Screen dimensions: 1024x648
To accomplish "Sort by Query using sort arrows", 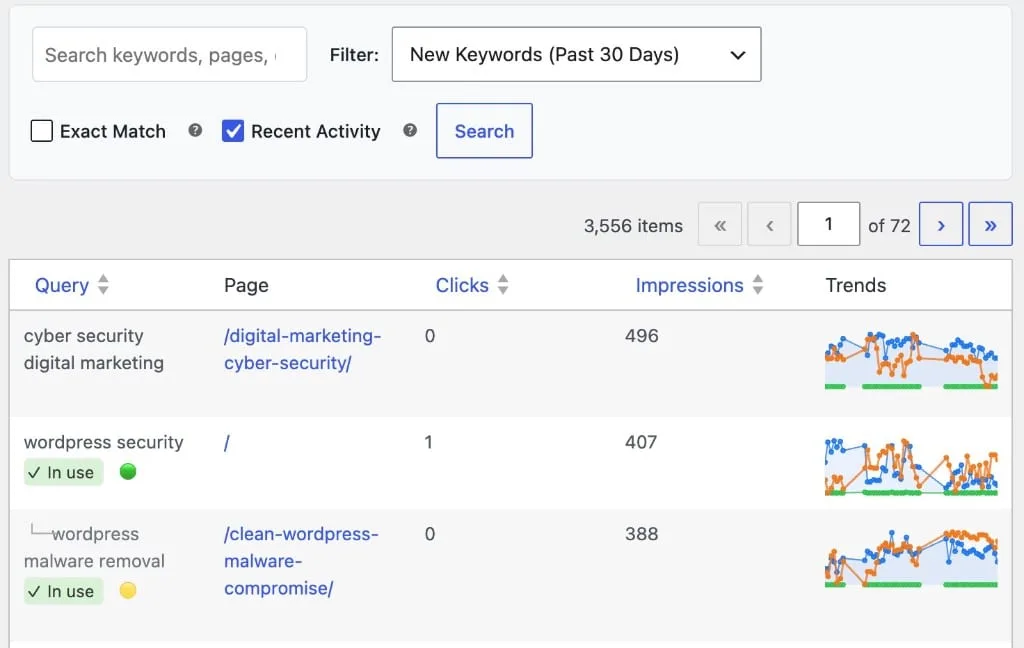I will 103,285.
